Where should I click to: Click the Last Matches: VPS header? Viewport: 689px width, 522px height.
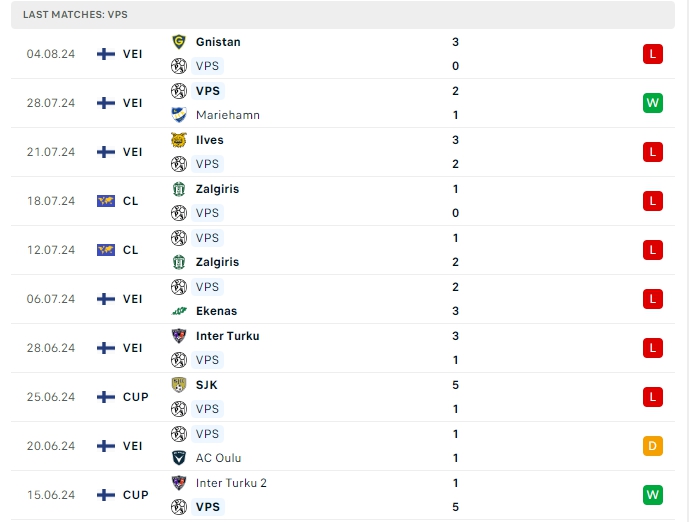tap(76, 15)
